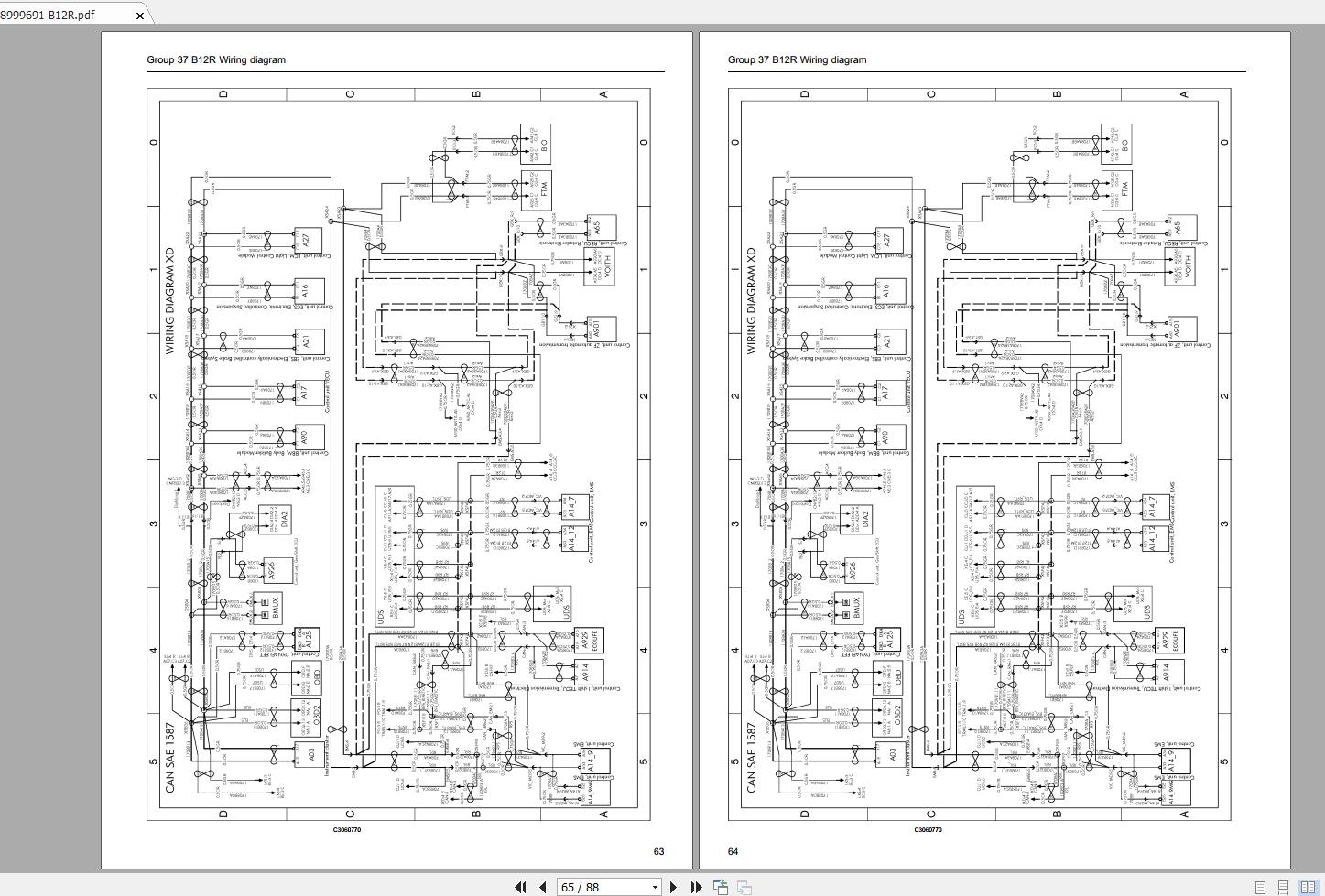
Task: Click the next view icon
Action: coord(744,887)
